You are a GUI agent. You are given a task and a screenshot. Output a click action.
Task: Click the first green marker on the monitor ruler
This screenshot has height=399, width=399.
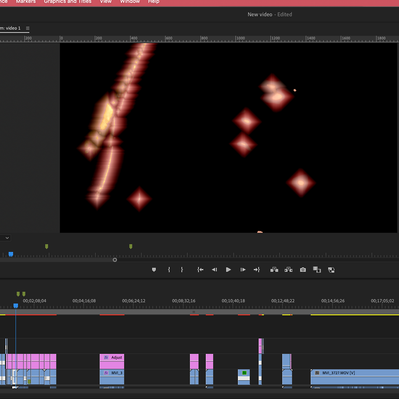coord(47,246)
